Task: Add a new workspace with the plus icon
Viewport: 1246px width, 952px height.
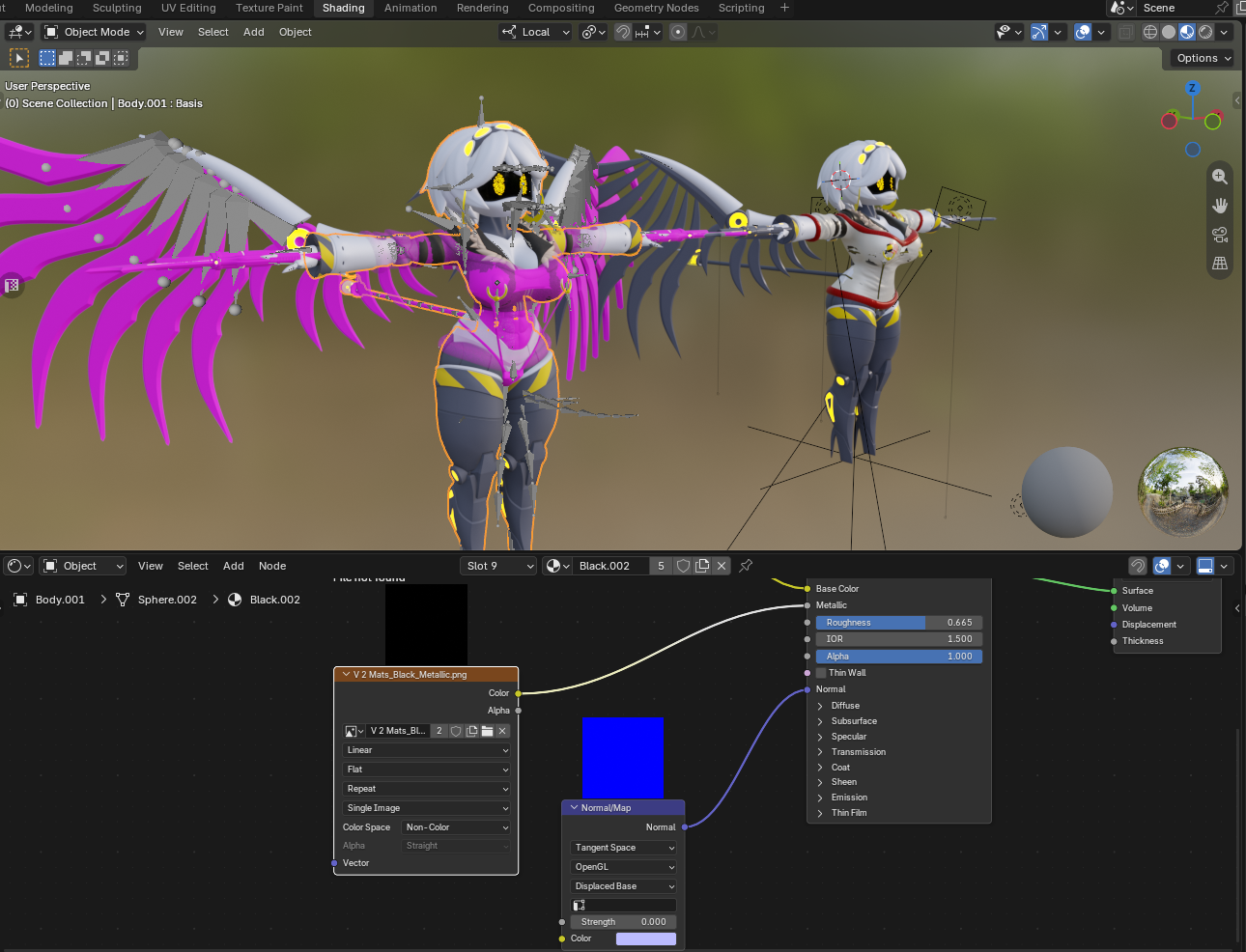Action: tap(784, 8)
